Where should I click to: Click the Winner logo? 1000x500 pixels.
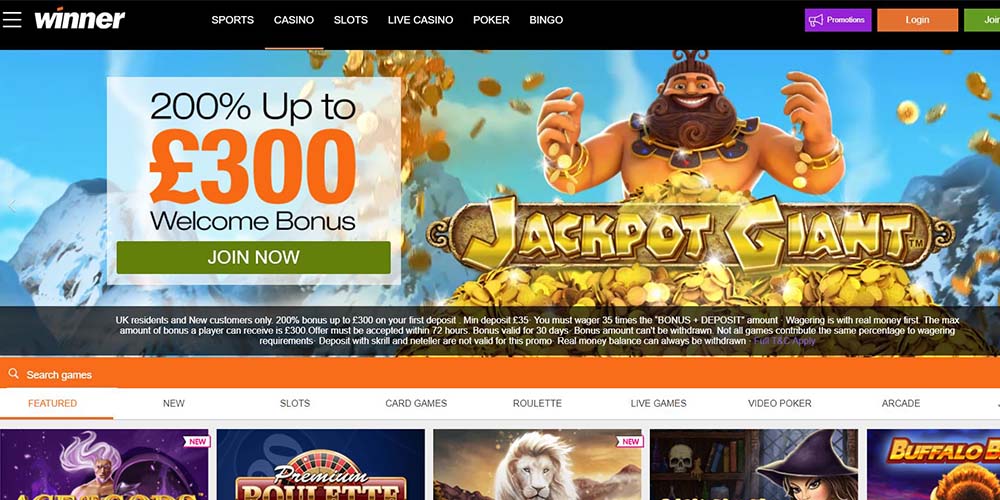tap(80, 18)
